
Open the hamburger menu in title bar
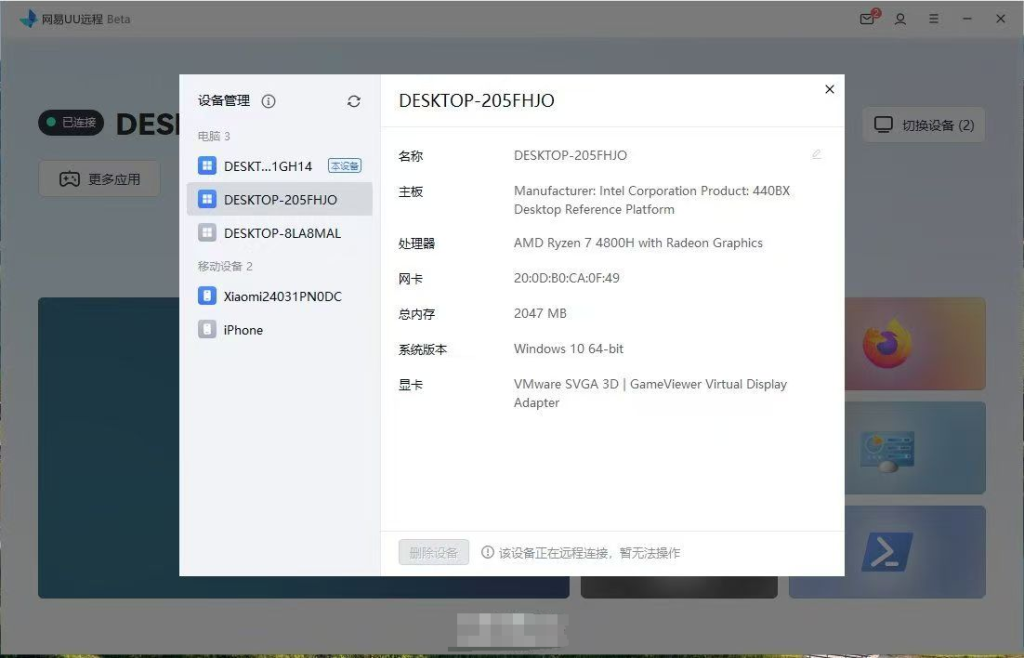(933, 19)
